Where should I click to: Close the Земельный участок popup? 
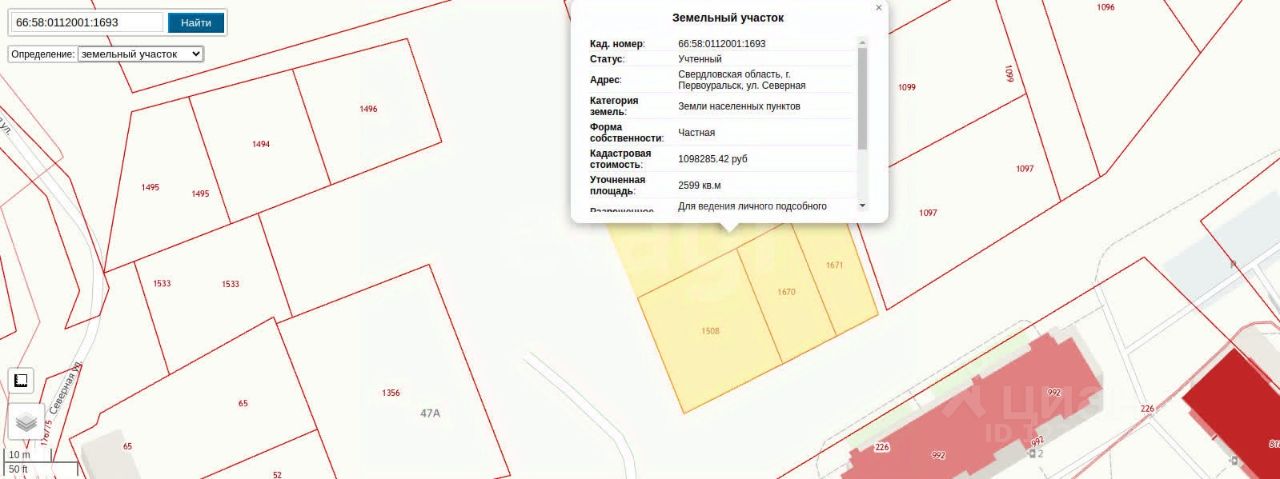[879, 8]
